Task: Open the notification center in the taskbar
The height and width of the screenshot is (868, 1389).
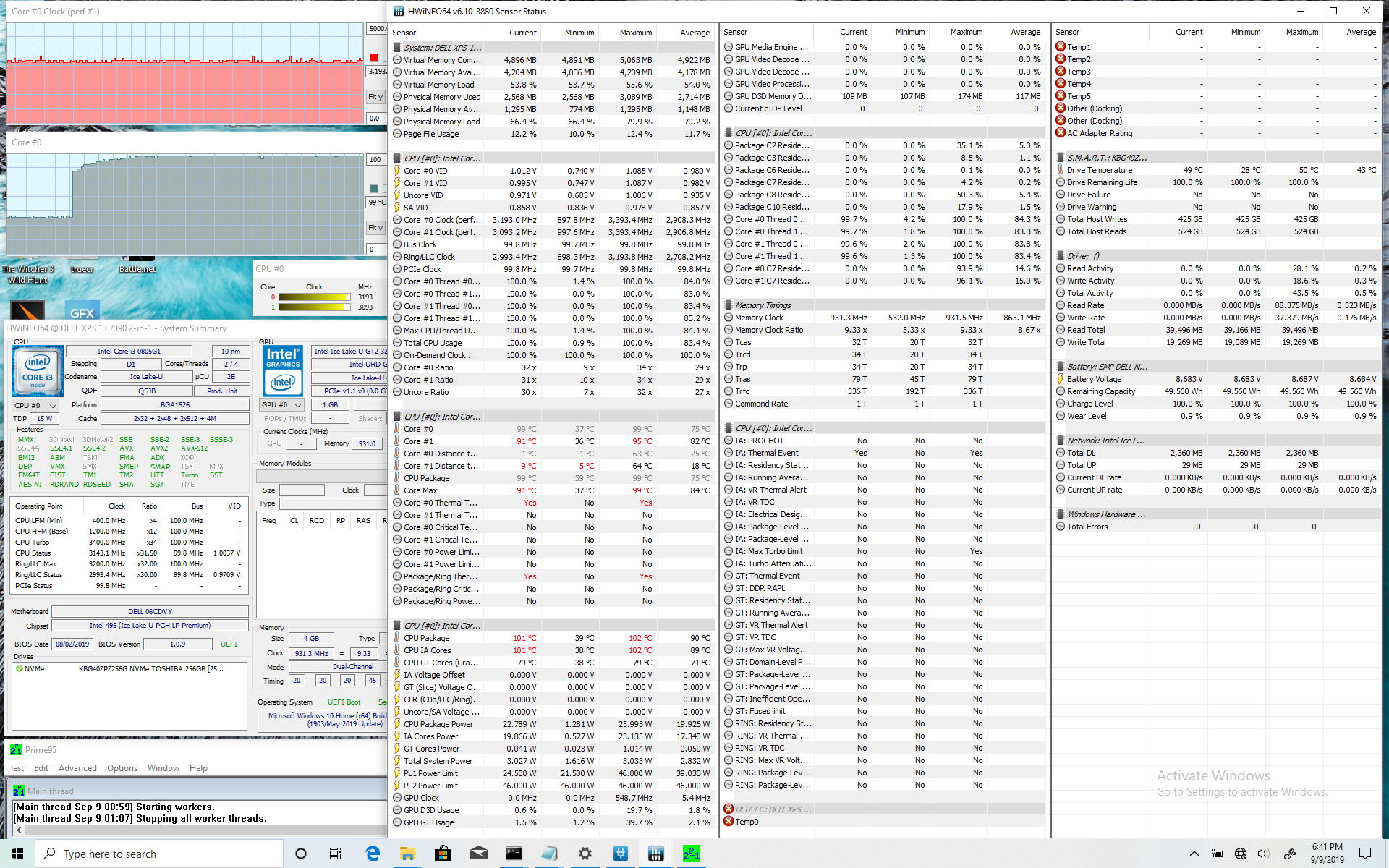Action: 1365,854
